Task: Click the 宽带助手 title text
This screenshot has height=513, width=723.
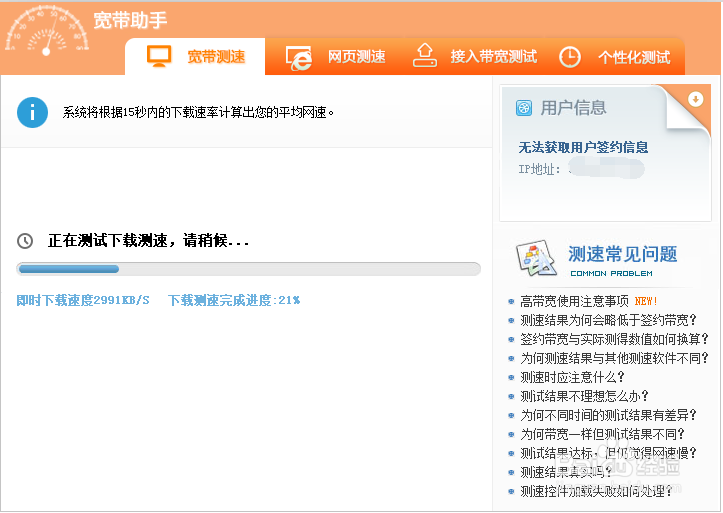Action: (130, 20)
